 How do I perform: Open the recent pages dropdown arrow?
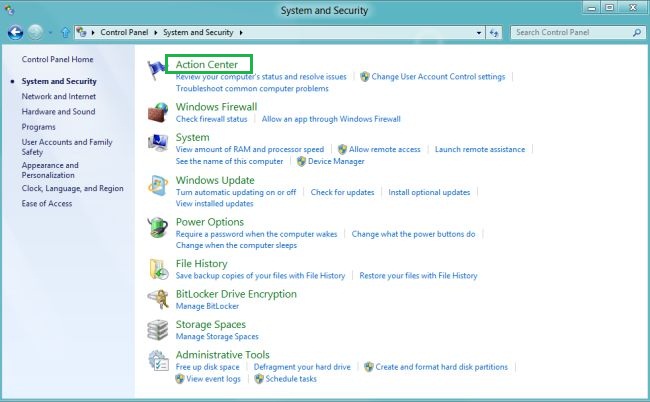point(50,32)
